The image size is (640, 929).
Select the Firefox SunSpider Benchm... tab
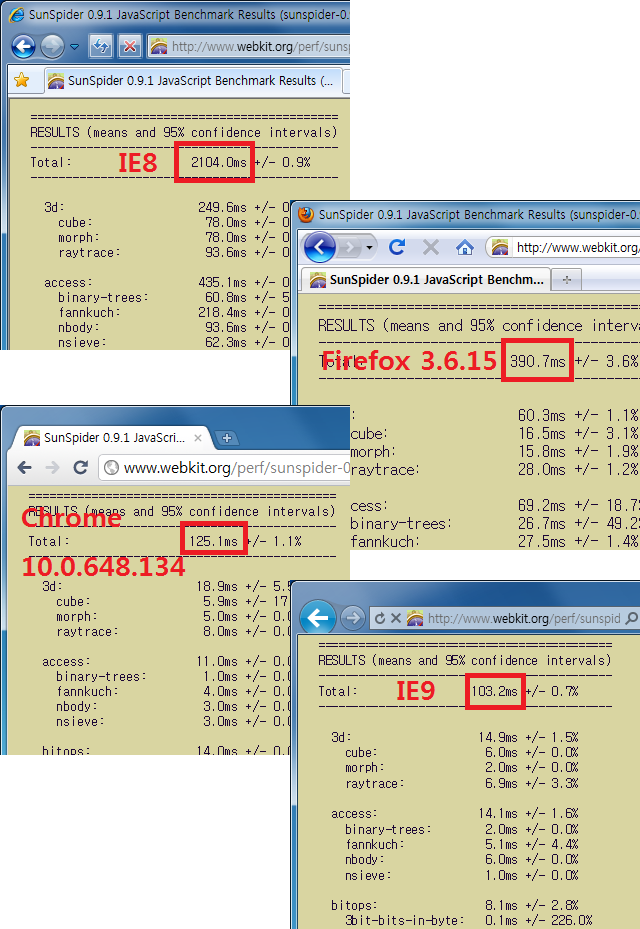point(427,279)
